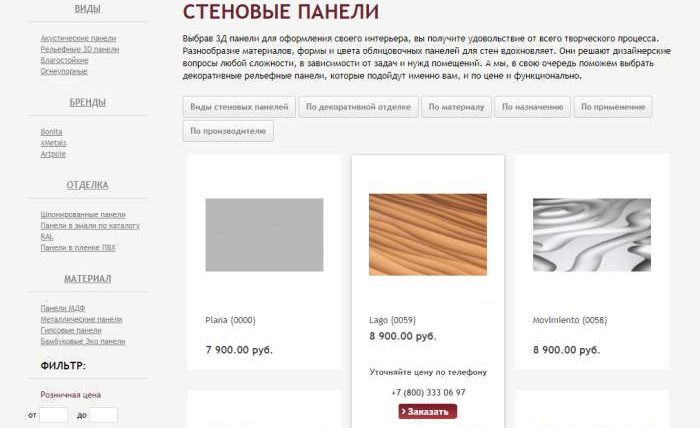This screenshot has width=700, height=428.
Task: Select the Bonita brand link
Action: coord(51,132)
